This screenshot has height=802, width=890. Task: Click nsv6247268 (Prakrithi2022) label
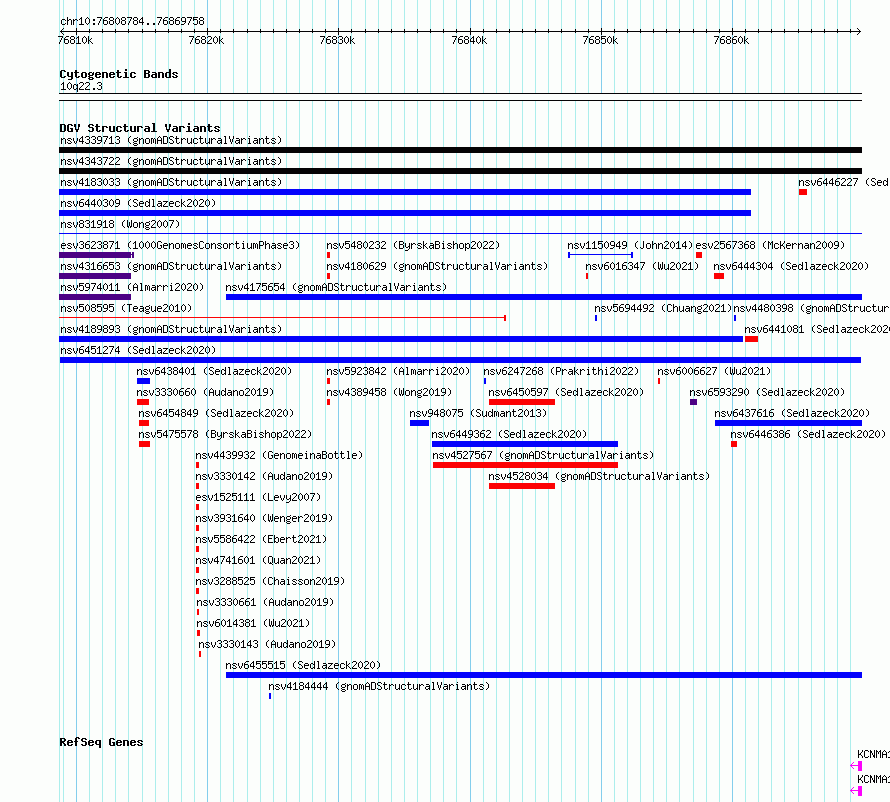pyautogui.click(x=561, y=371)
